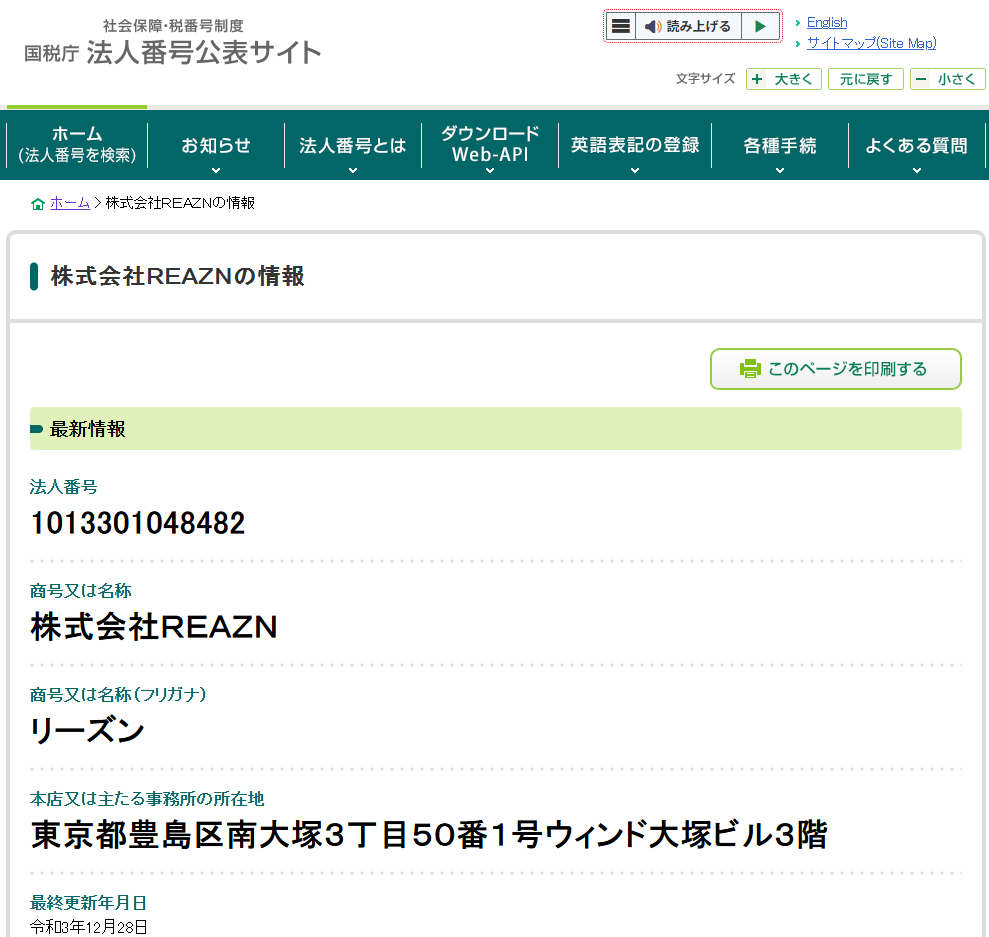Screen dimensions: 989x937
Task: Click the corporate number 1013301048482
Action: point(138,523)
